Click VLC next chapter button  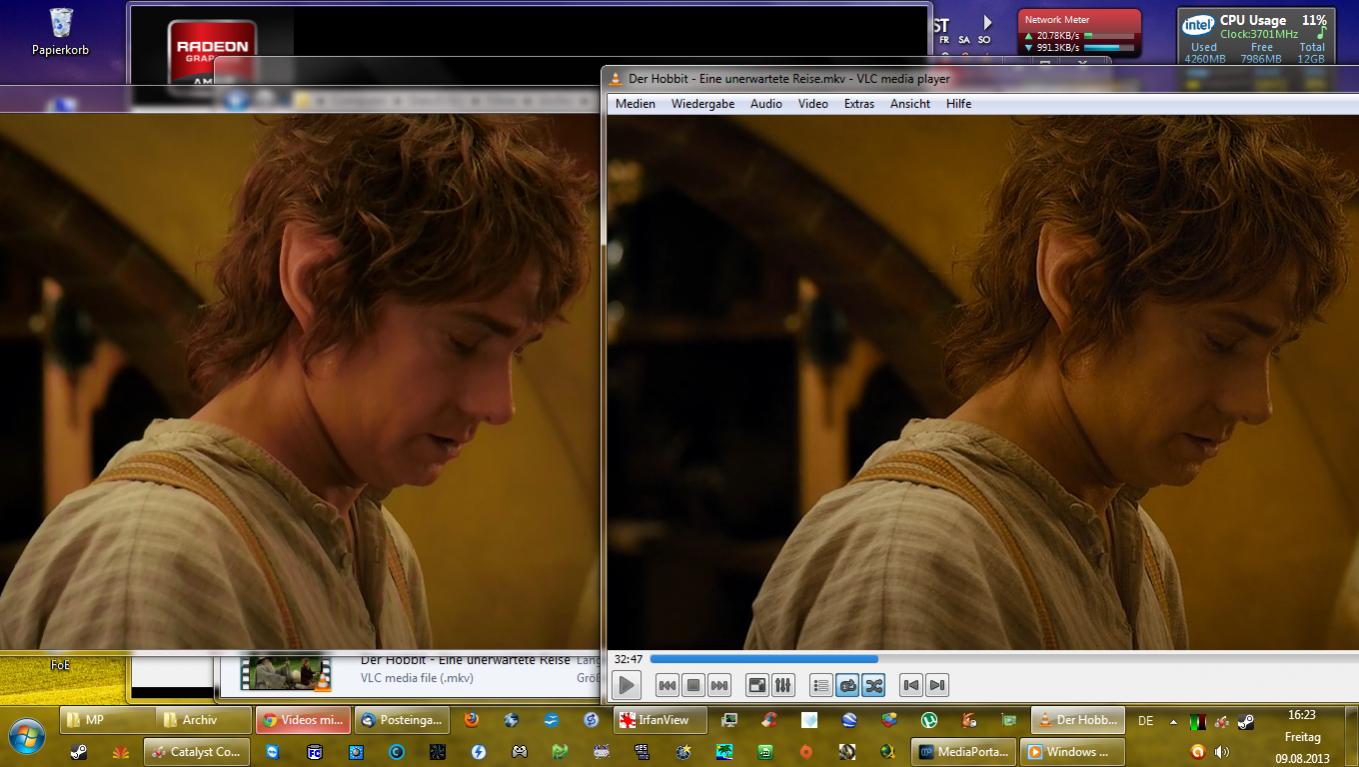937,685
